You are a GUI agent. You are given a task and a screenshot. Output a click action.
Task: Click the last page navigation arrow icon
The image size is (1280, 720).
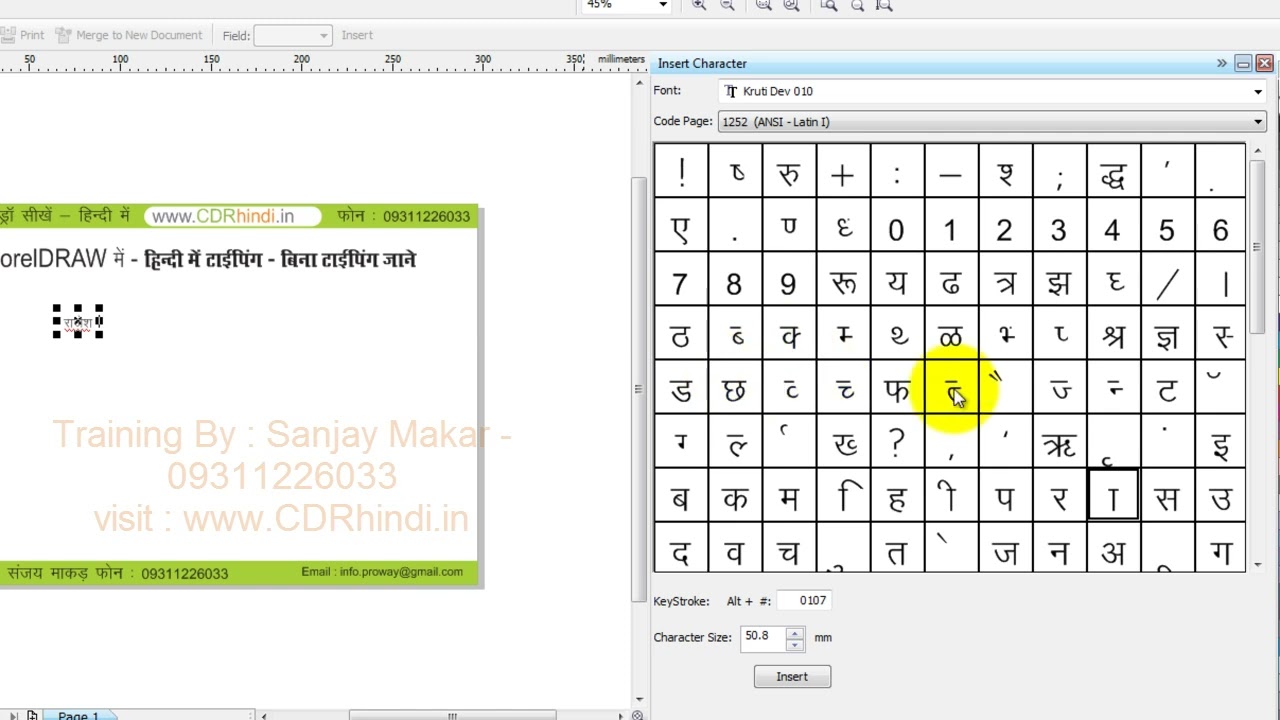(13, 715)
